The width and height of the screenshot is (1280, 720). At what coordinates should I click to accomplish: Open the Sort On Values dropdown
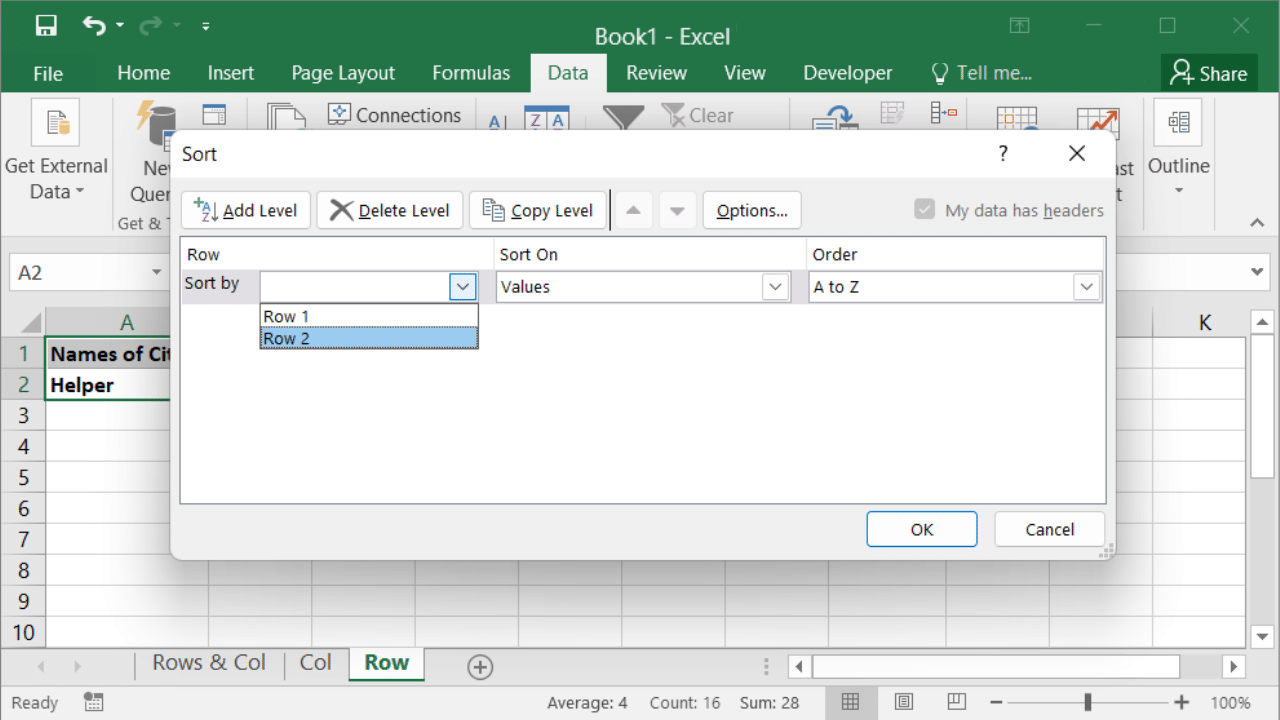[775, 287]
